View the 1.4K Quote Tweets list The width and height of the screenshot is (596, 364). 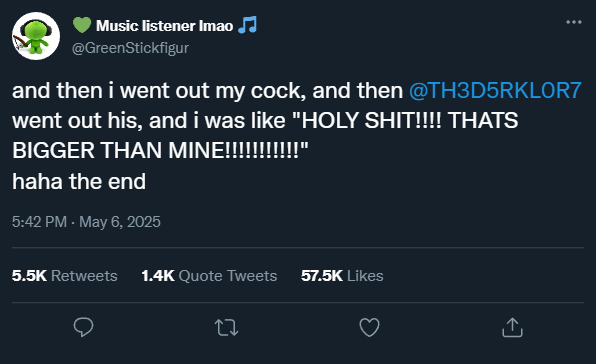pos(209,275)
